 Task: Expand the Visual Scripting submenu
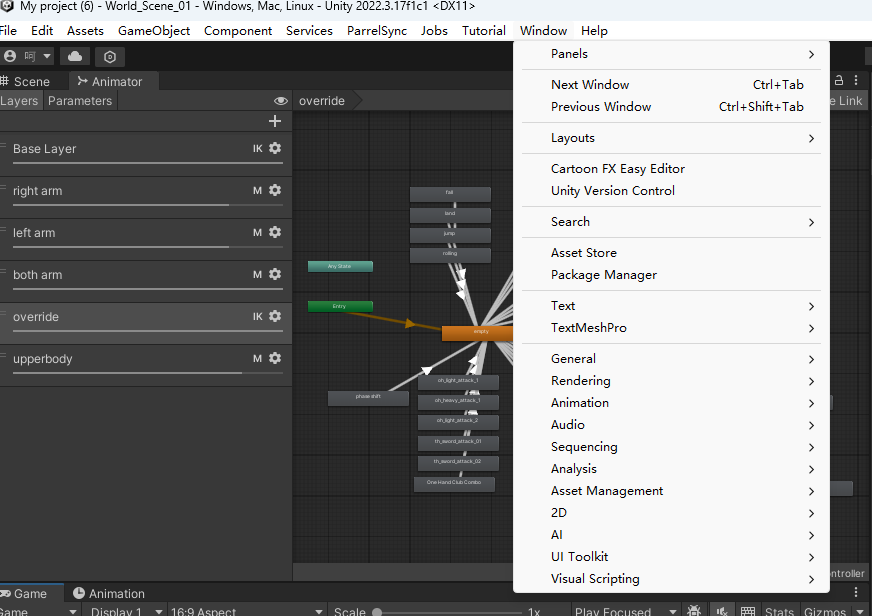click(x=671, y=579)
